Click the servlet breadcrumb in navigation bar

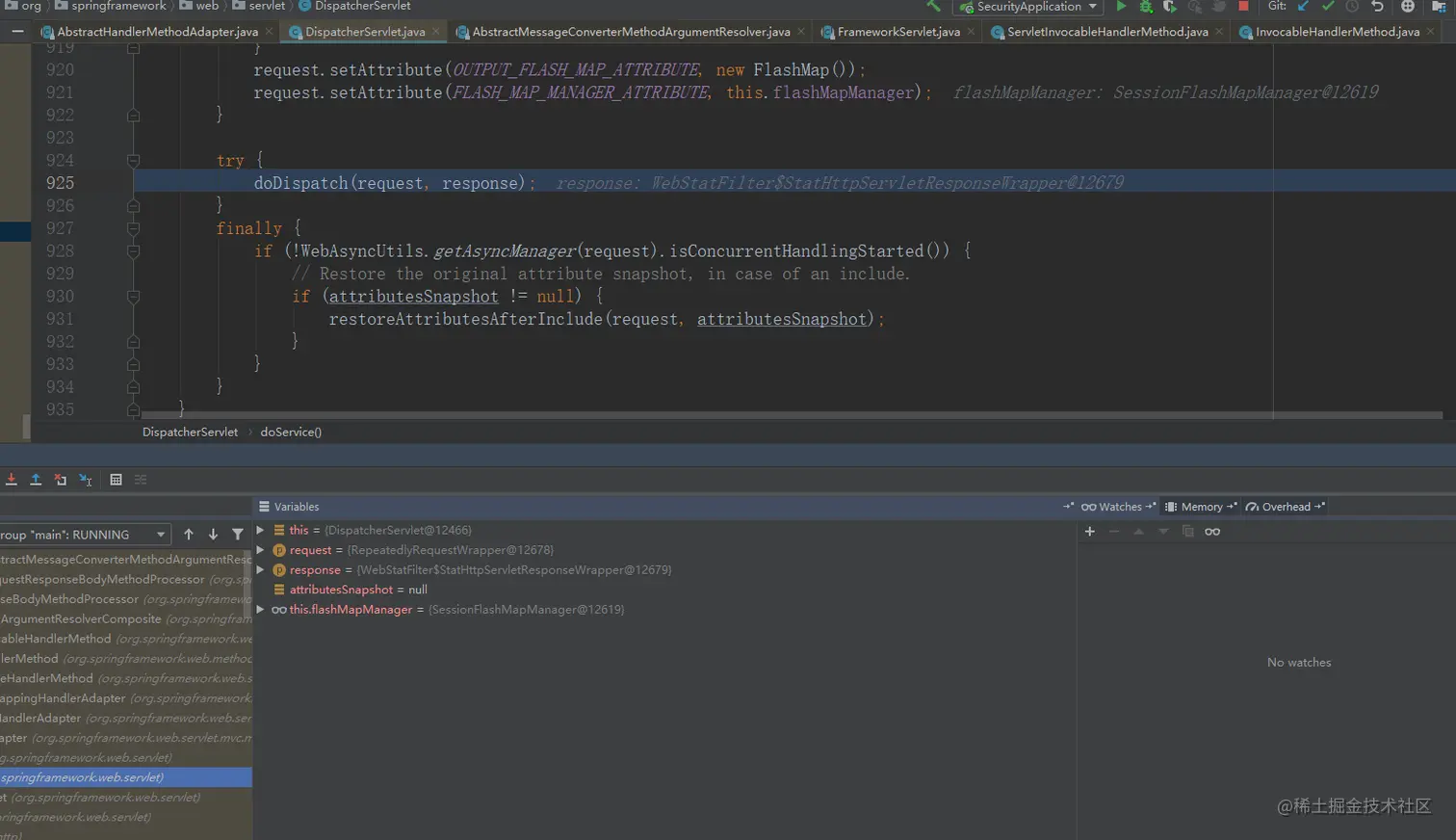pyautogui.click(x=258, y=6)
